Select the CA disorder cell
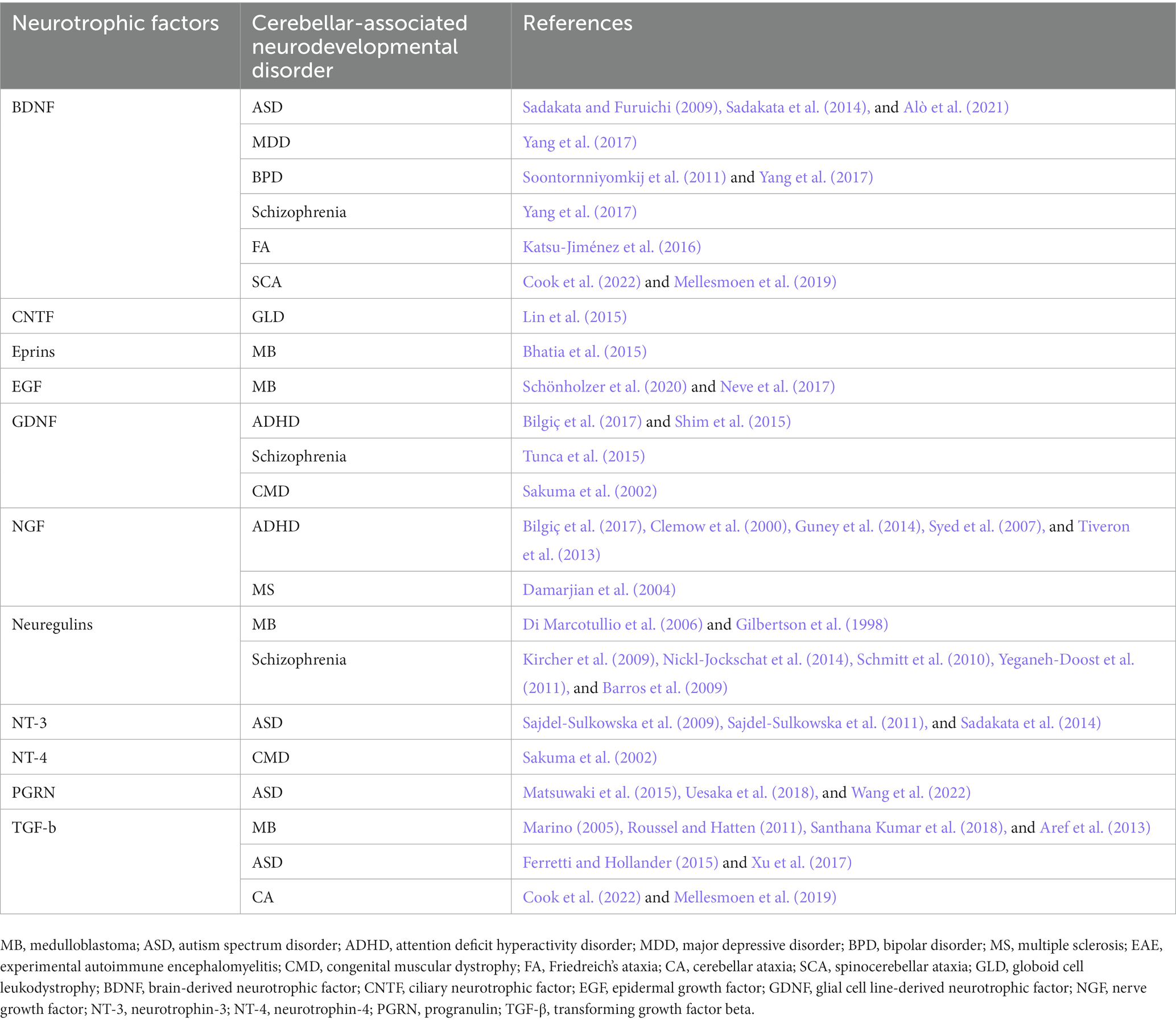The image size is (1176, 1023). point(376,896)
